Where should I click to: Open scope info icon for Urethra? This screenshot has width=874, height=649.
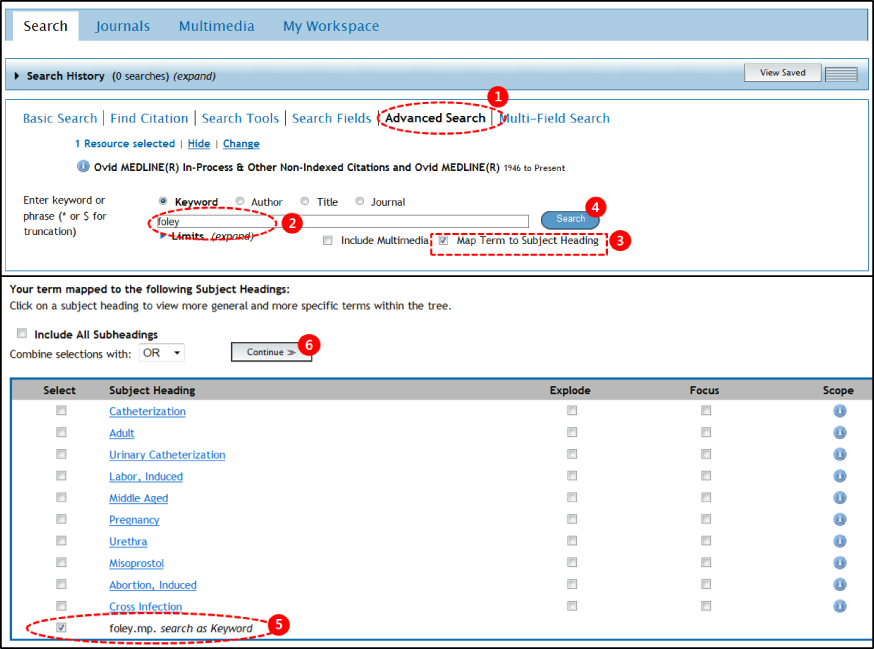pyautogui.click(x=839, y=541)
